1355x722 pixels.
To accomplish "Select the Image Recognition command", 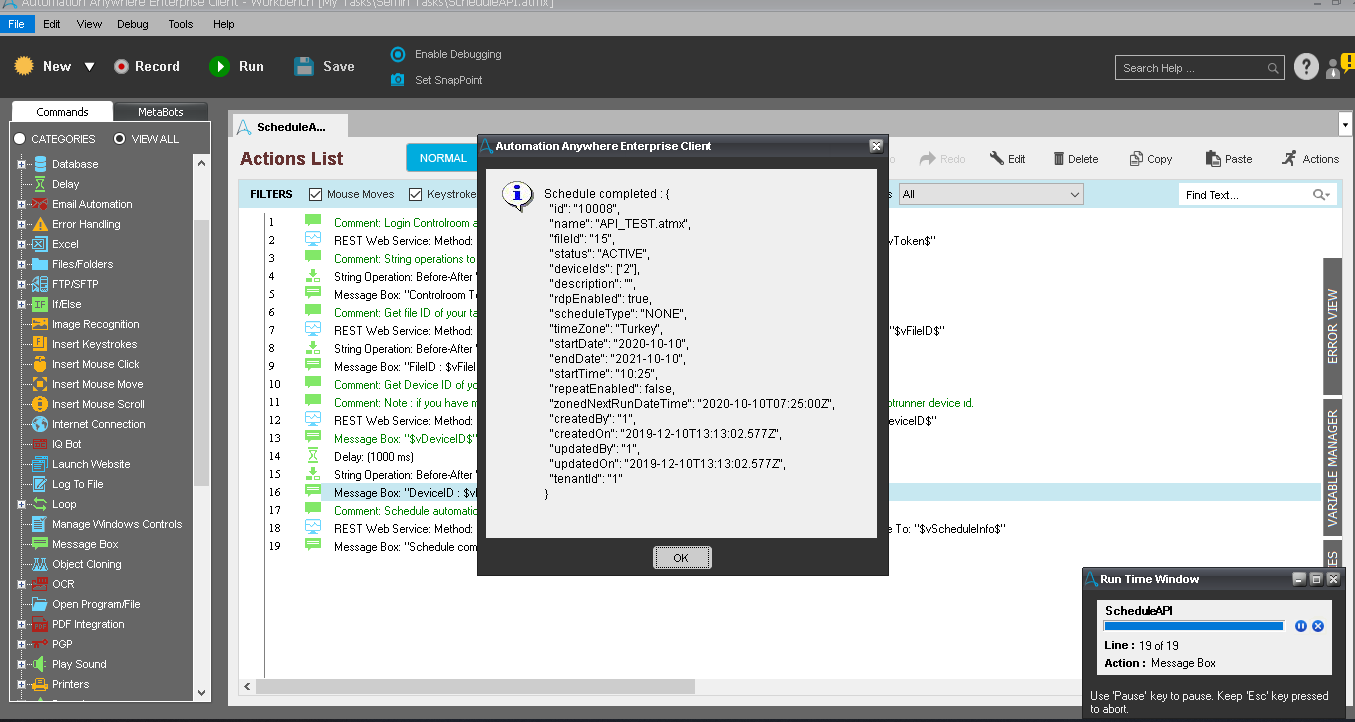I will pyautogui.click(x=96, y=324).
